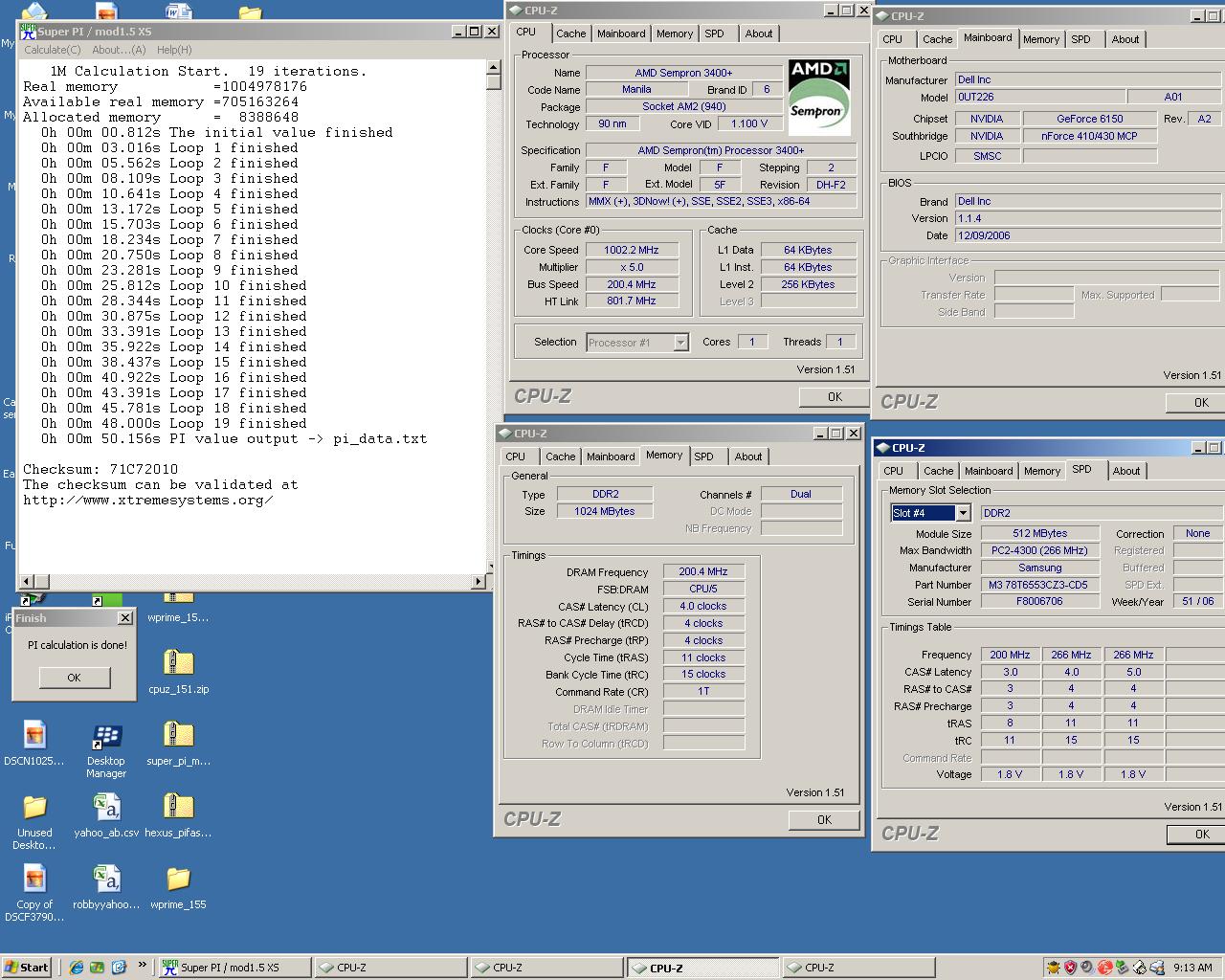Viewport: 1225px width, 980px height.
Task: Click Super PI horizontal scrollbar left arrow
Action: click(x=27, y=581)
